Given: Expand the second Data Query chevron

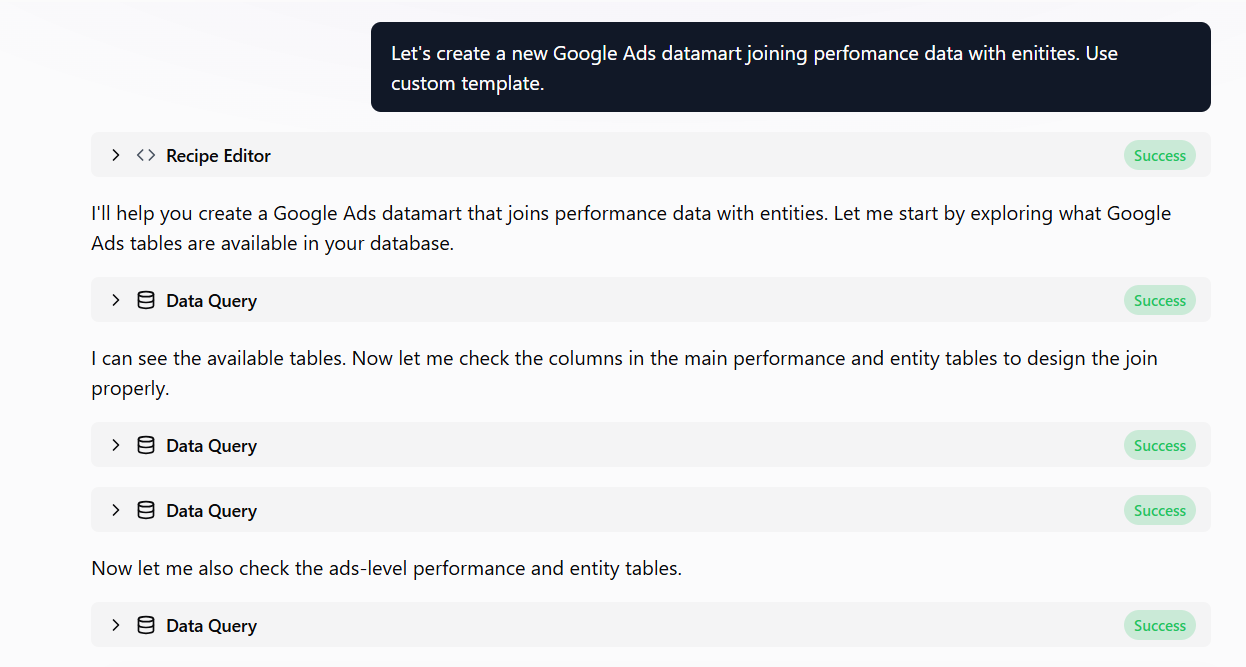Looking at the screenshot, I should point(116,445).
